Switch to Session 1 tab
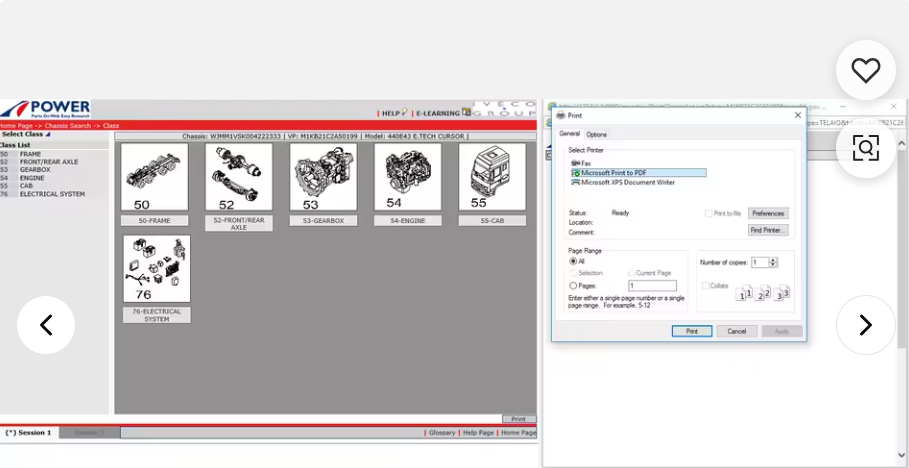909x468 pixels. 29,433
